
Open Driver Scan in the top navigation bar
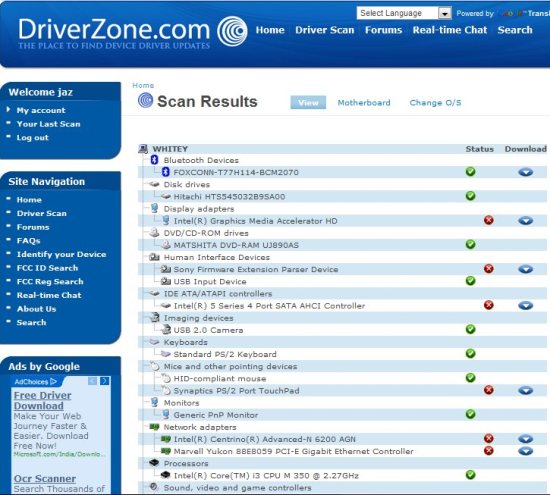point(325,30)
